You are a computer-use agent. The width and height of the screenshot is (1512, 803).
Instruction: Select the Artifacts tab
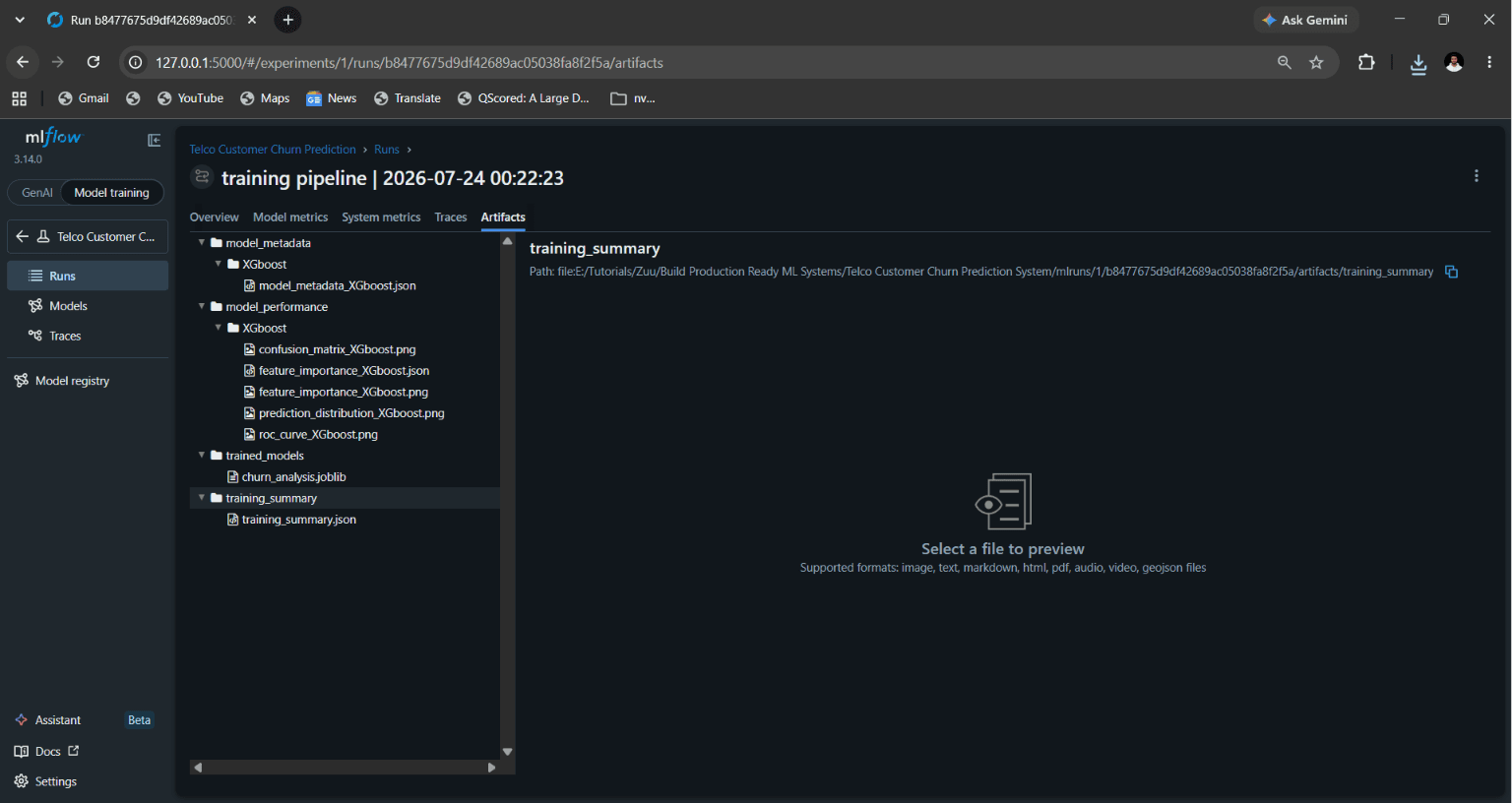(503, 217)
